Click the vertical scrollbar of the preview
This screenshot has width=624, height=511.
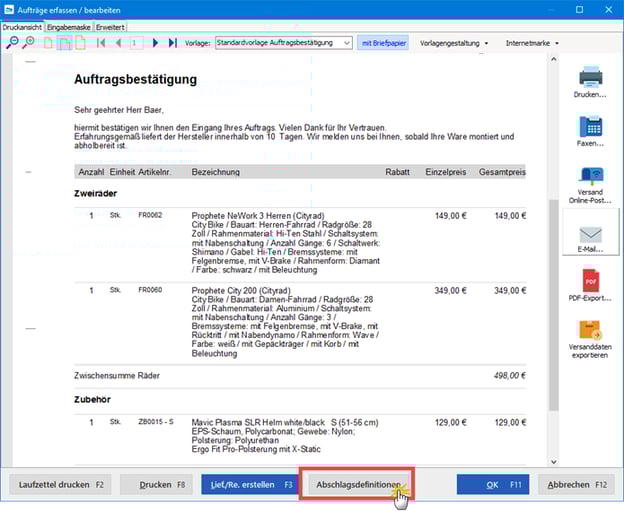(553, 300)
